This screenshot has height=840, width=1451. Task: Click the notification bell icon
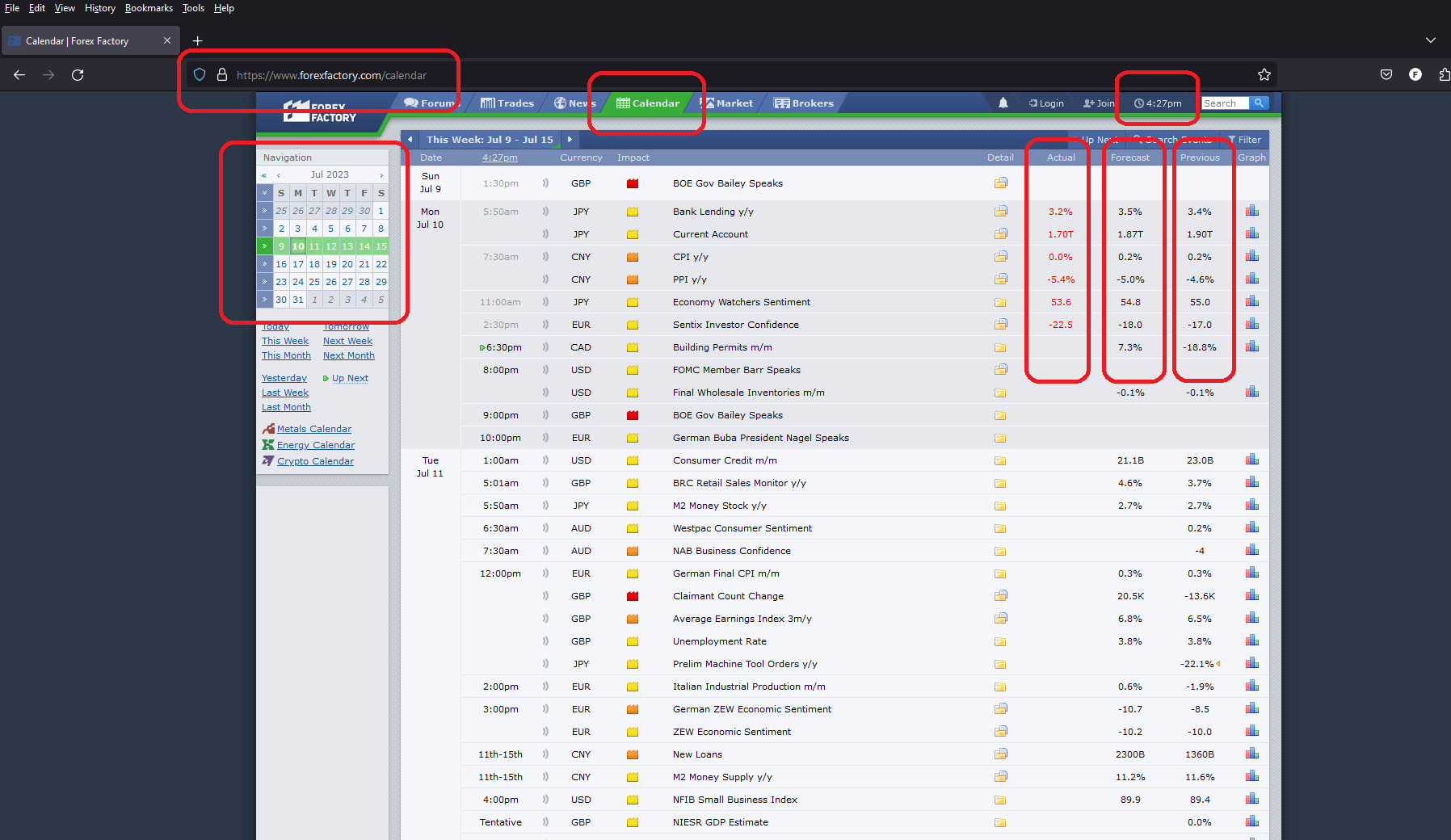click(x=1003, y=103)
